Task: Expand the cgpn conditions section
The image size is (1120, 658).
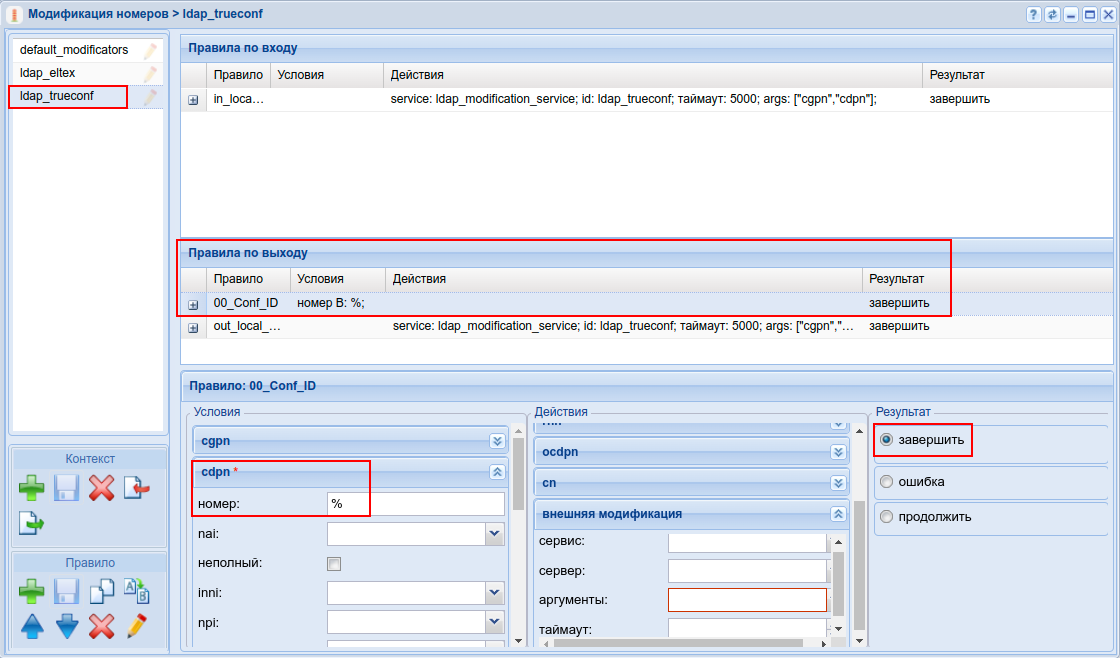Action: click(497, 441)
